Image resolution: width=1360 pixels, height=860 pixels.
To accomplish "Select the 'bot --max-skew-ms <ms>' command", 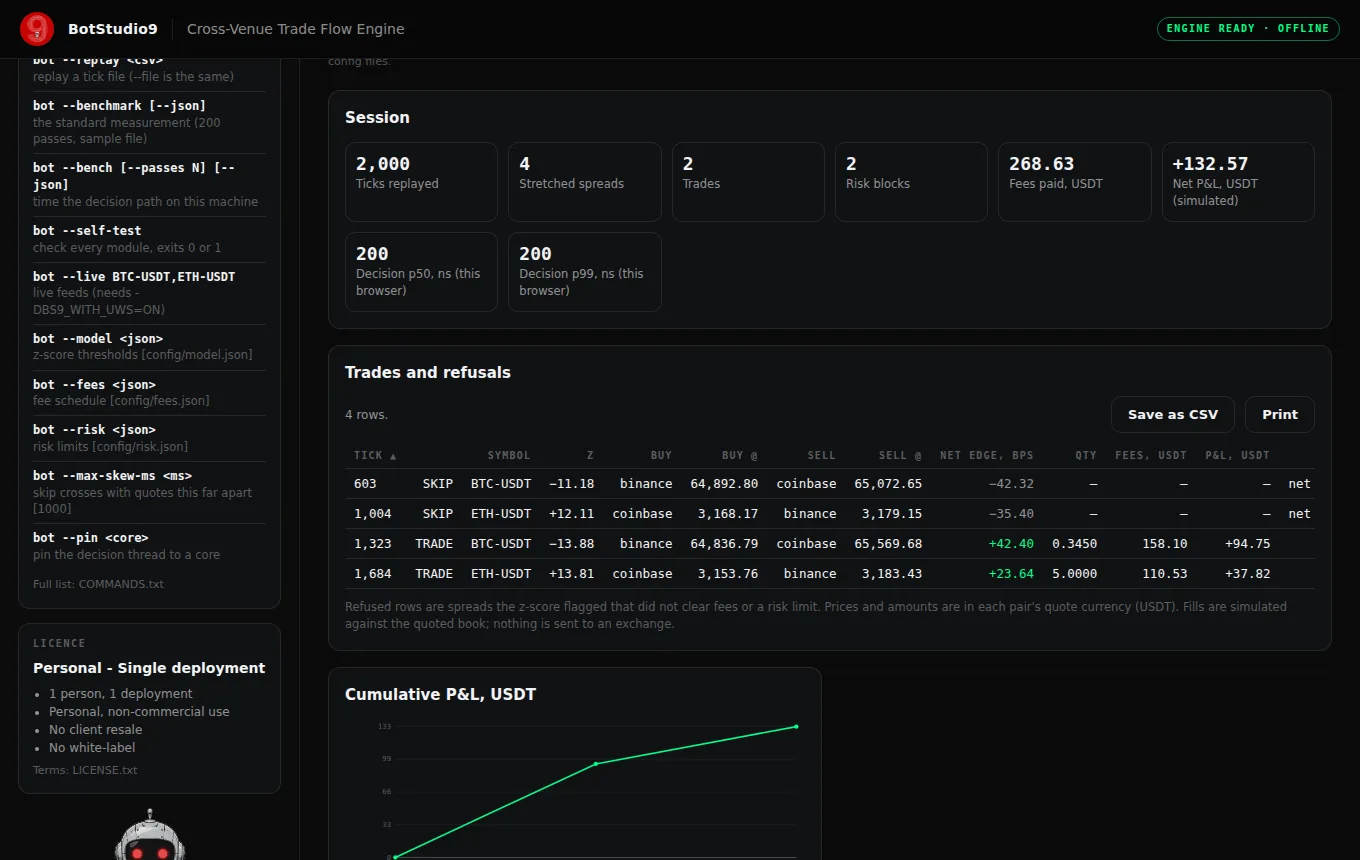I will coord(150,492).
